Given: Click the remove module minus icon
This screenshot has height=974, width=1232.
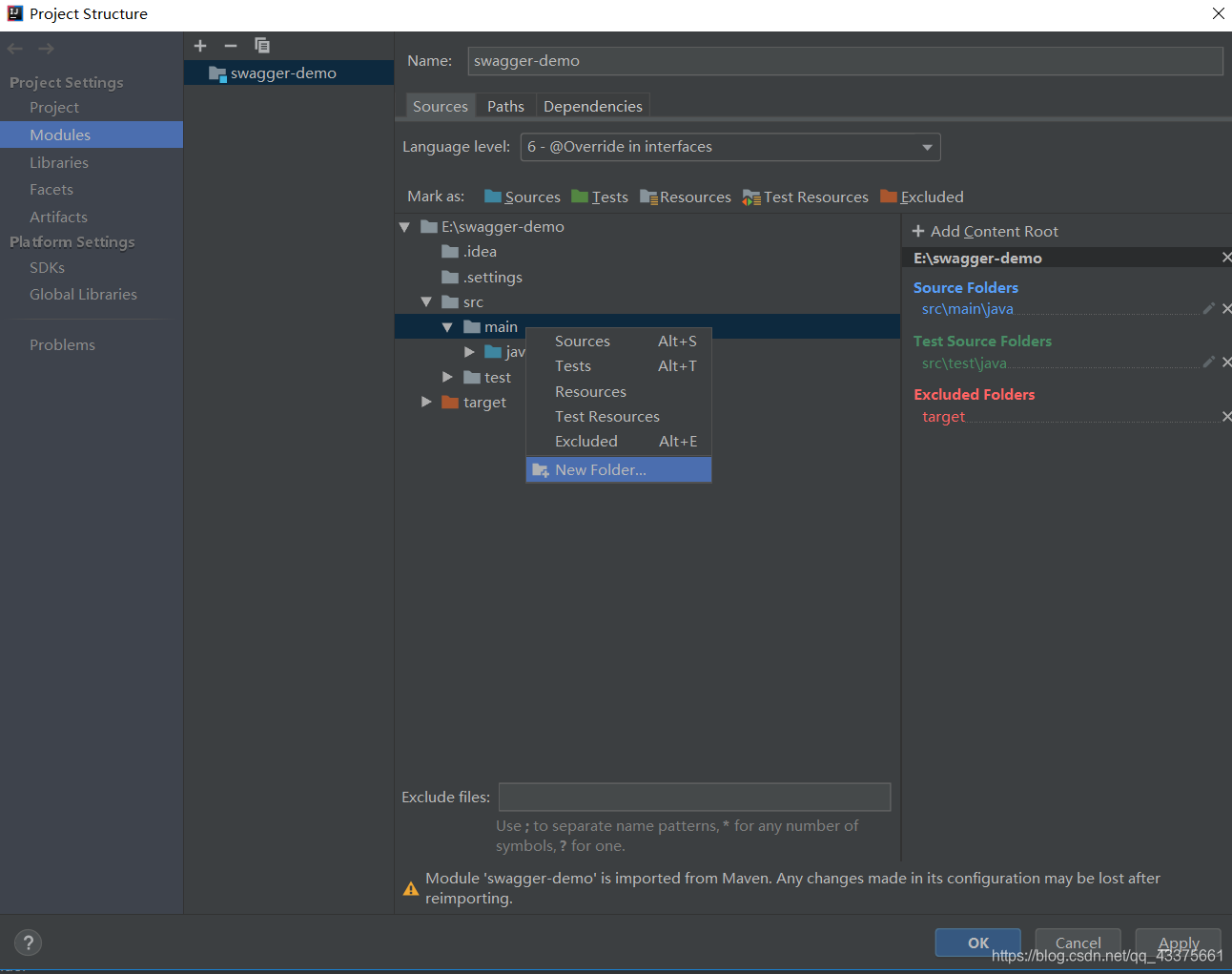Looking at the screenshot, I should [x=231, y=46].
